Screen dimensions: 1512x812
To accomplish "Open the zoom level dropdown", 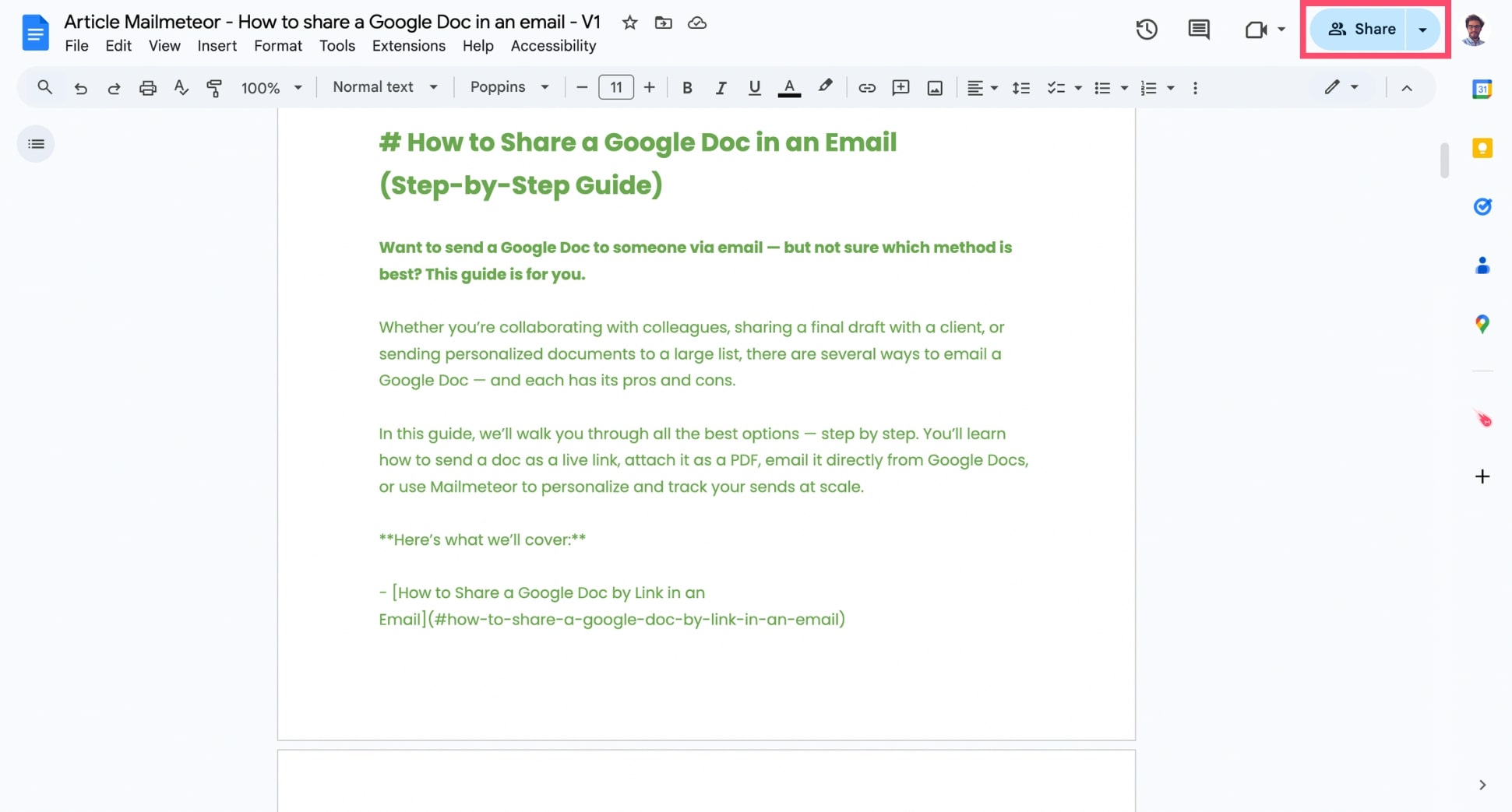I will point(270,87).
